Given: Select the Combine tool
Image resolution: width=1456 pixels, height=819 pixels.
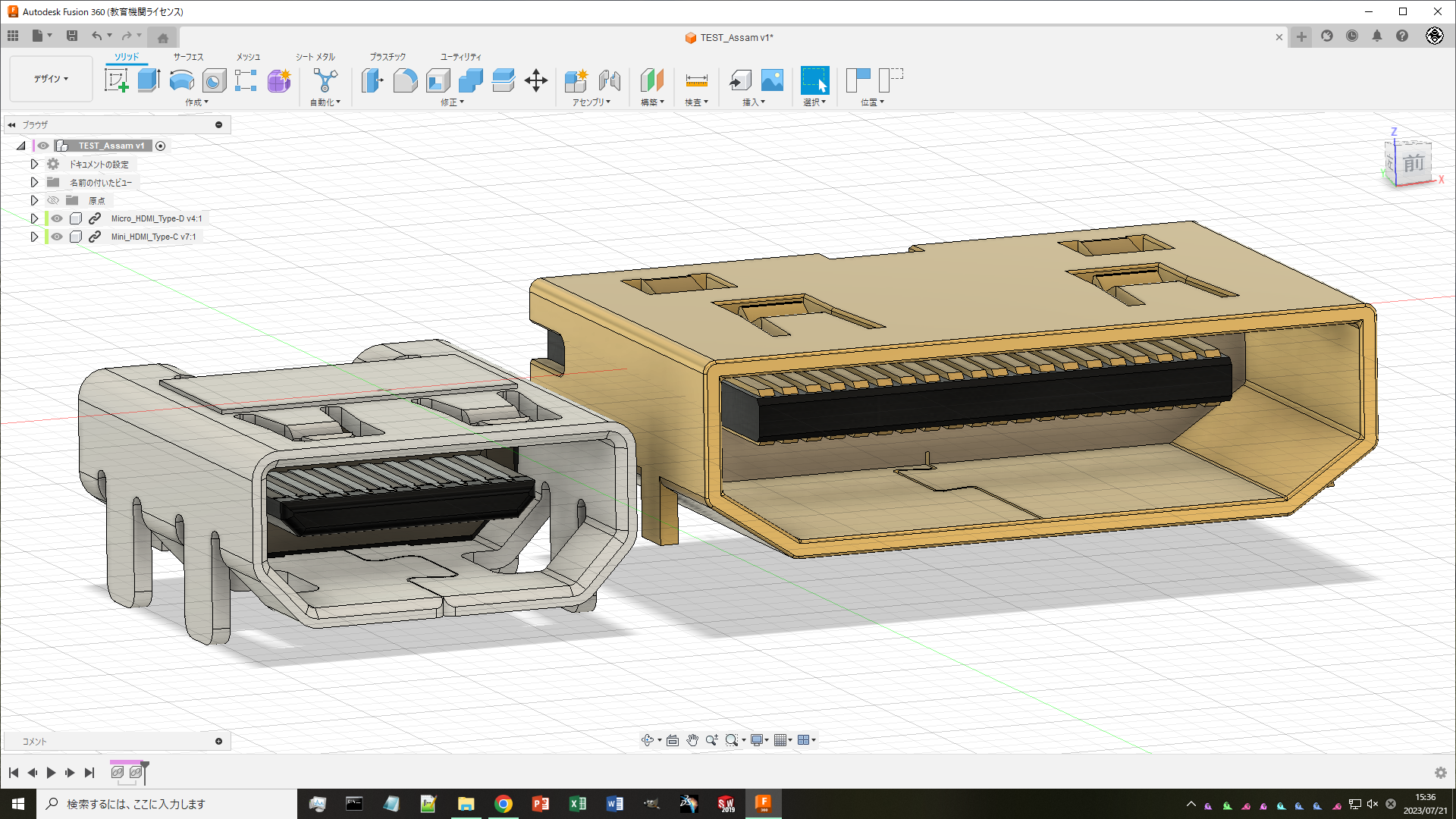Looking at the screenshot, I should coord(471,80).
